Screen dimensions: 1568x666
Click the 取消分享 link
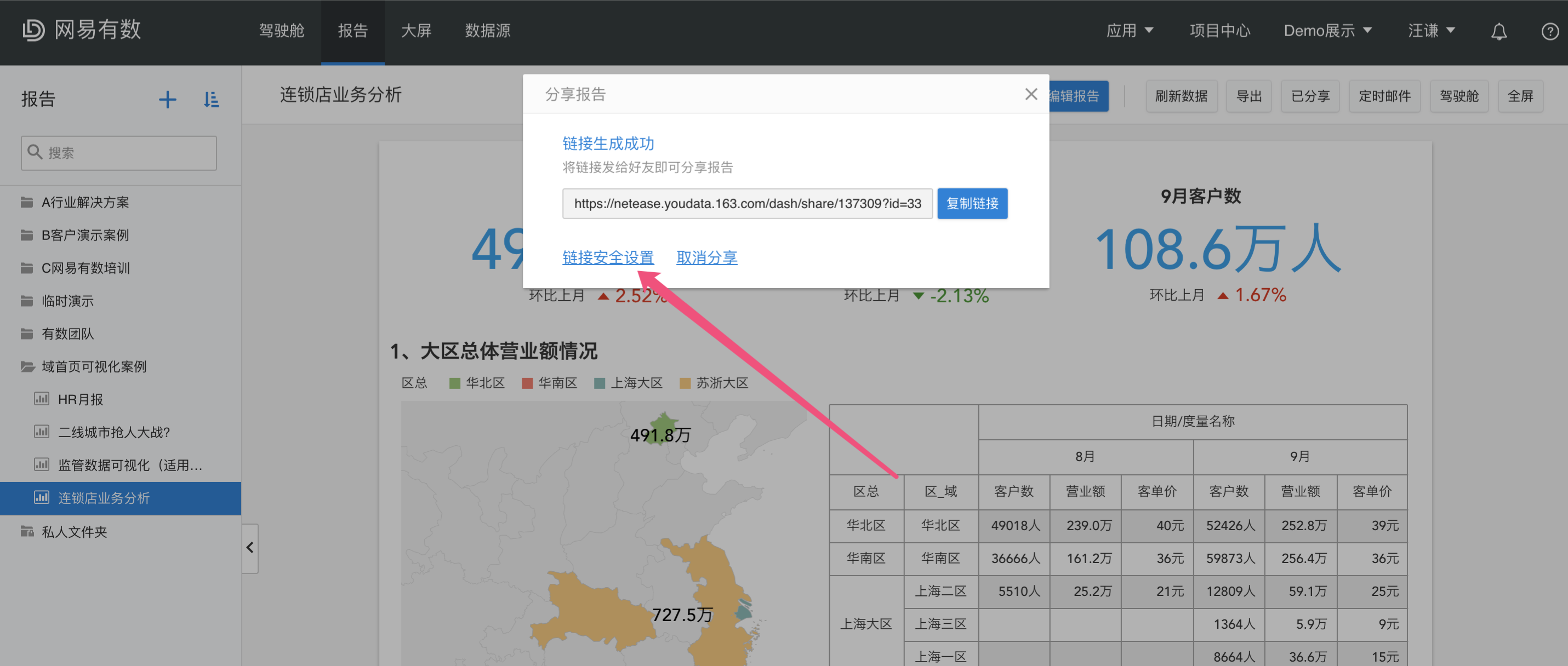[706, 258]
